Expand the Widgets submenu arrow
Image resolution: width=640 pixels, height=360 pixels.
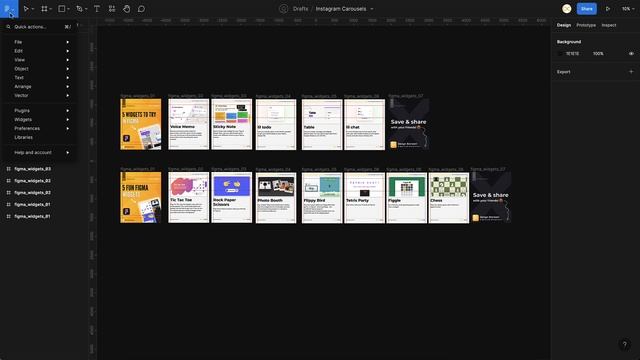pos(68,120)
